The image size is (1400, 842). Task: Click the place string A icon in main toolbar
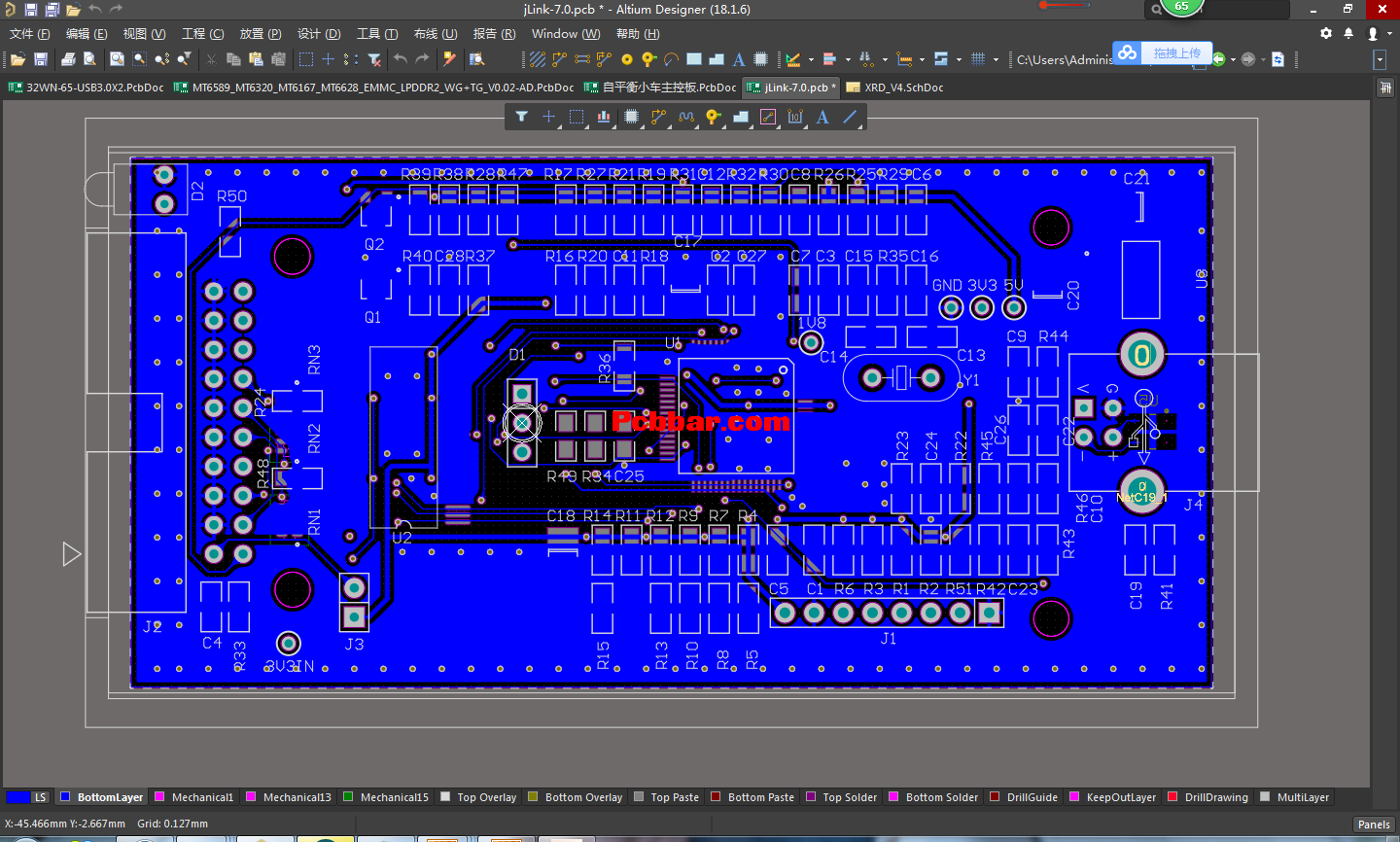point(739,59)
